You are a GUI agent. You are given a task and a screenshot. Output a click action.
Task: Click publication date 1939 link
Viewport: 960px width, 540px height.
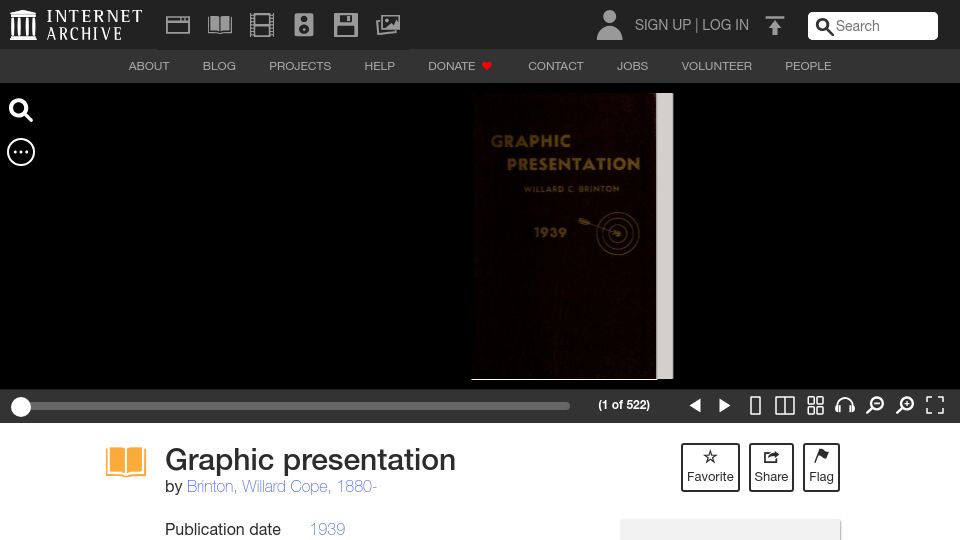(x=328, y=529)
